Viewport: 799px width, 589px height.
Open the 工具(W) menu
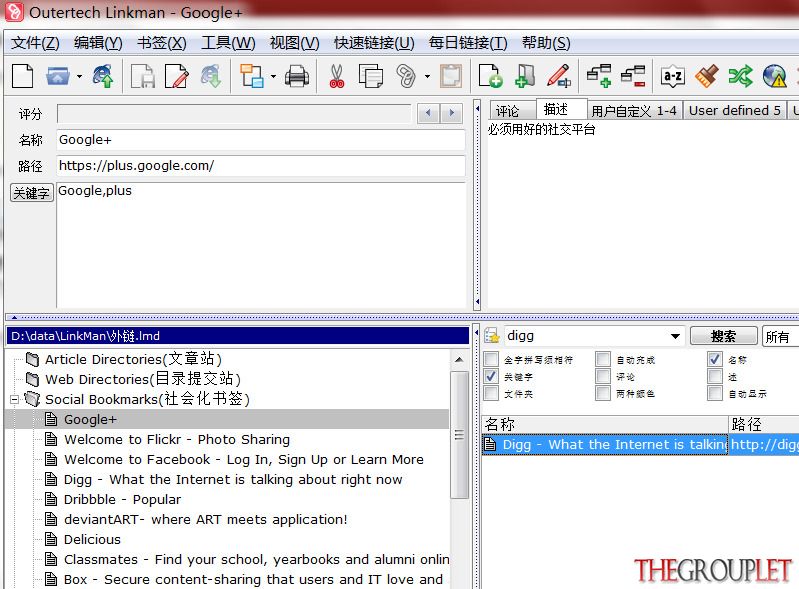tap(228, 43)
